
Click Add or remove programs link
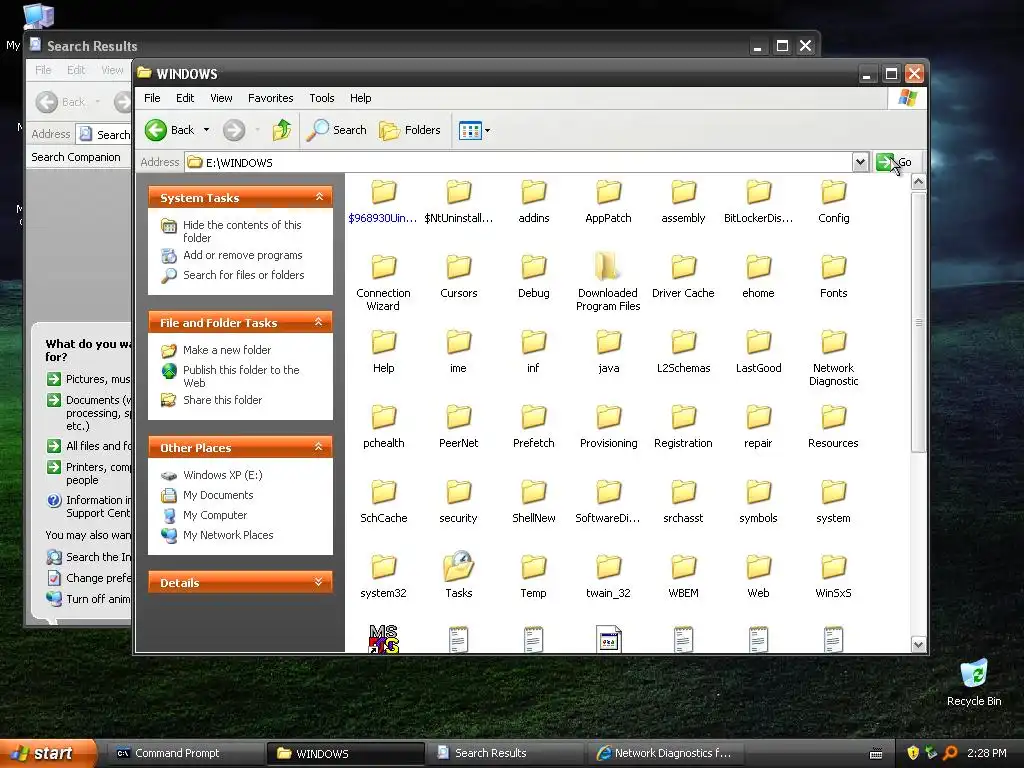242,255
